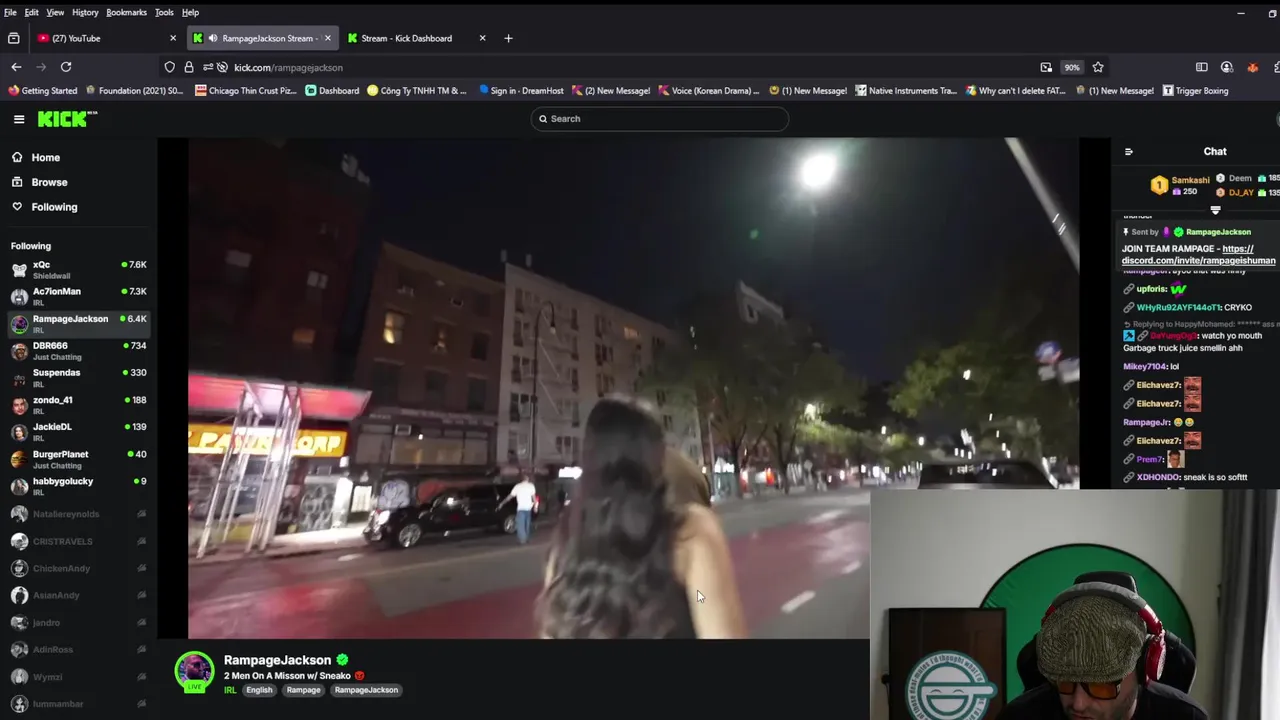Click Mikey7104's username in chat

pyautogui.click(x=1144, y=367)
